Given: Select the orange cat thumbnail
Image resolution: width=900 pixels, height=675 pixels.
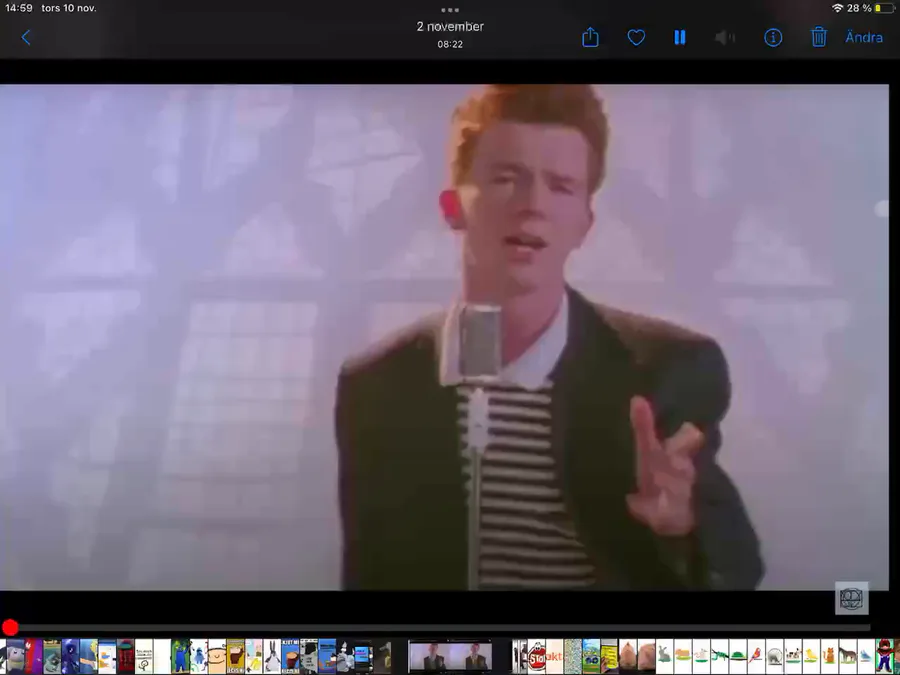Looking at the screenshot, I should 830,656.
